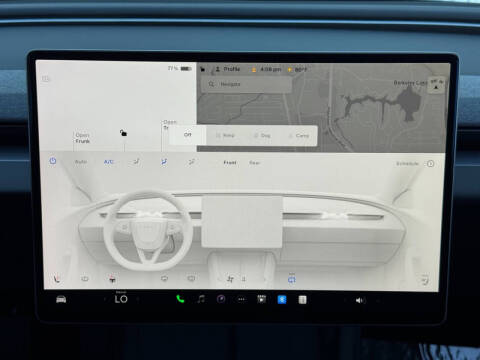Tap the fan speed icon

(230, 279)
